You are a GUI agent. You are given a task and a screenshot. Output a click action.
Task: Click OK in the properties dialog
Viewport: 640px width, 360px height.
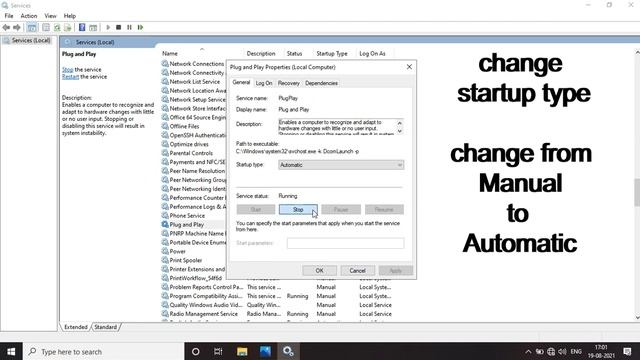pyautogui.click(x=320, y=271)
